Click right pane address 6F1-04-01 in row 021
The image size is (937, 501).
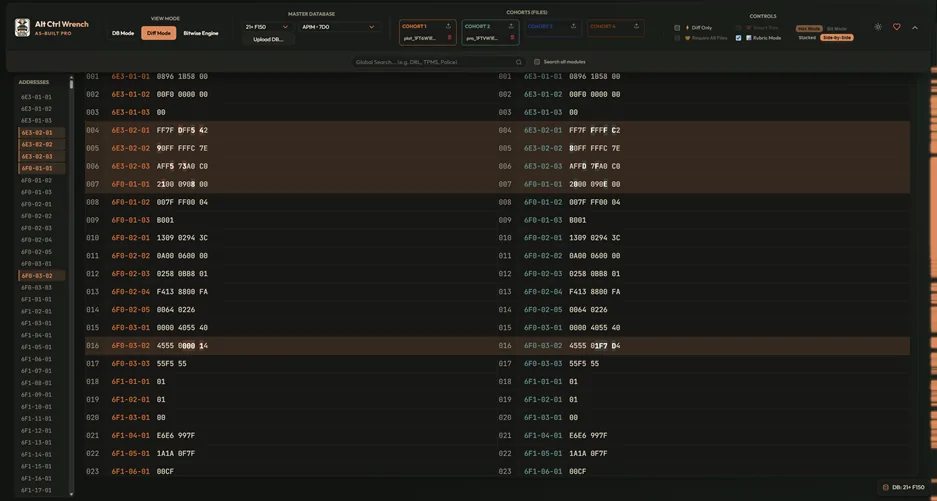pos(543,435)
